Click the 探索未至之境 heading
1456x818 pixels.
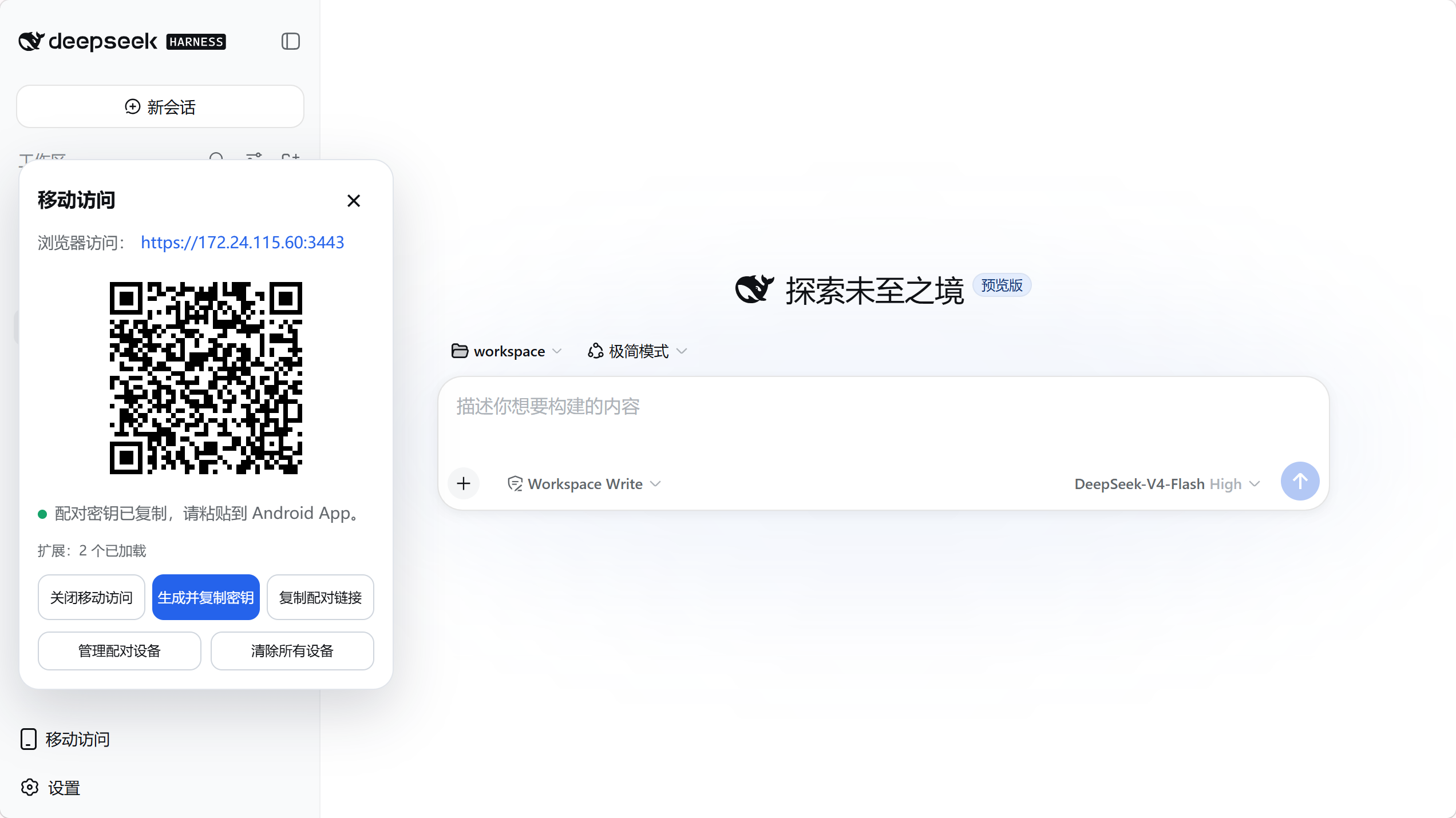(x=875, y=291)
